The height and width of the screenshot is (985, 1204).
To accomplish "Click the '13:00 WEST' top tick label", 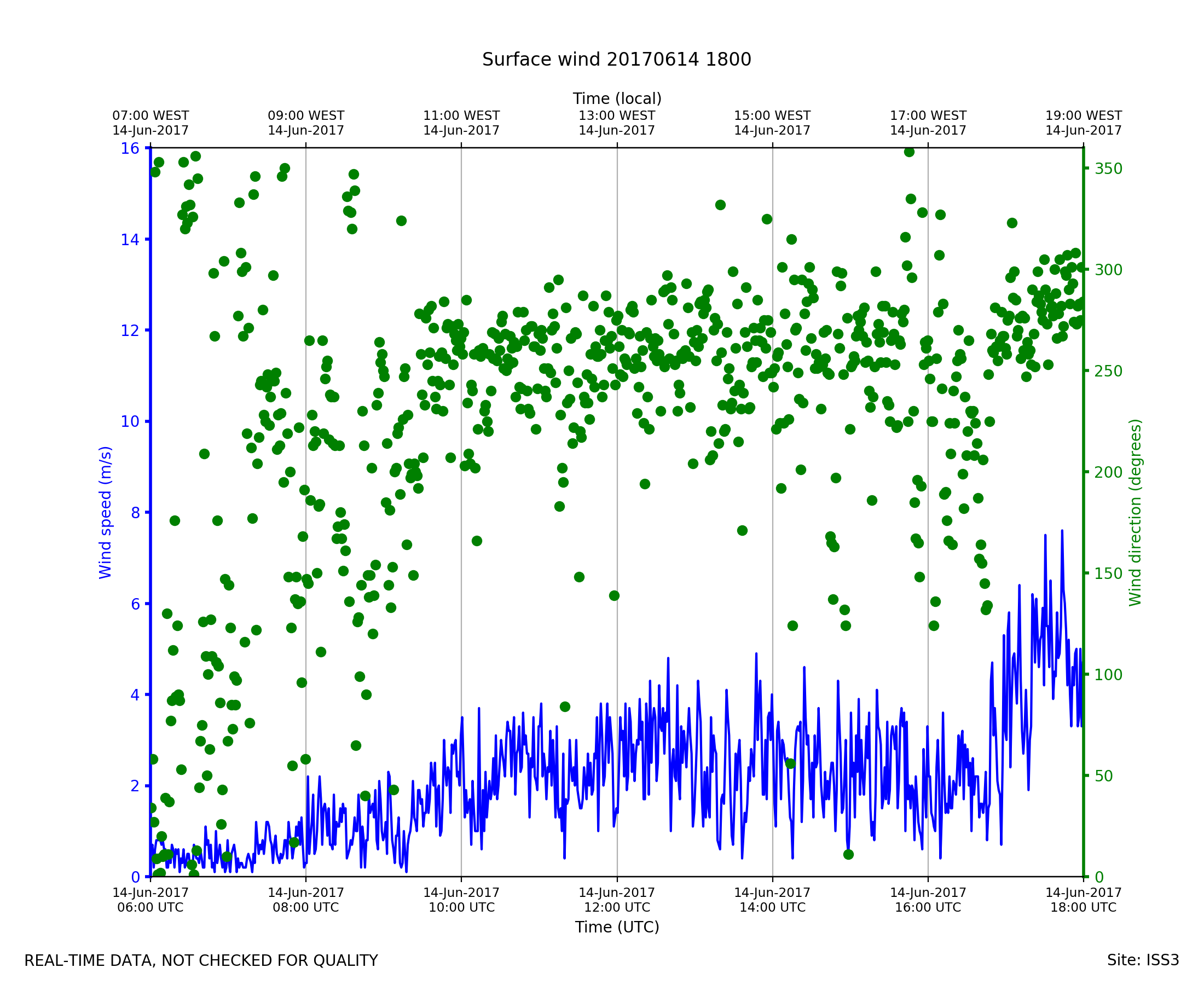I will pos(617,116).
